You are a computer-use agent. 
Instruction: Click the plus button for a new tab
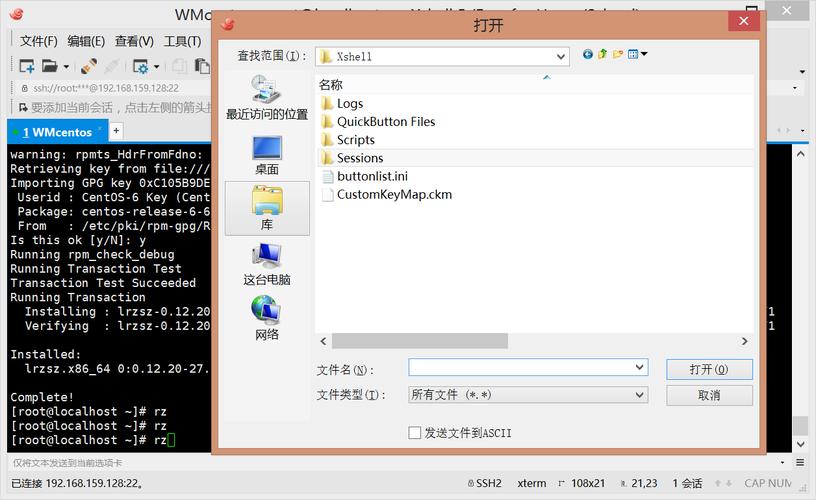(117, 131)
